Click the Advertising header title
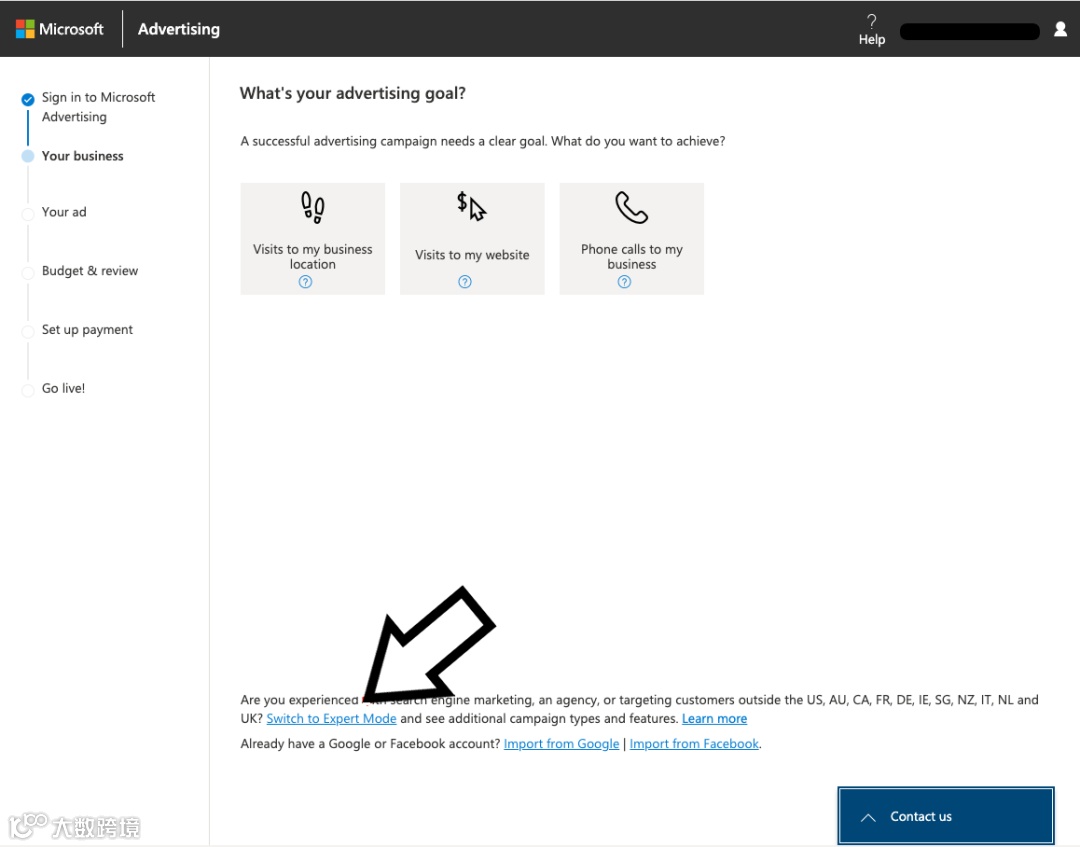The width and height of the screenshot is (1080, 847). 178,29
